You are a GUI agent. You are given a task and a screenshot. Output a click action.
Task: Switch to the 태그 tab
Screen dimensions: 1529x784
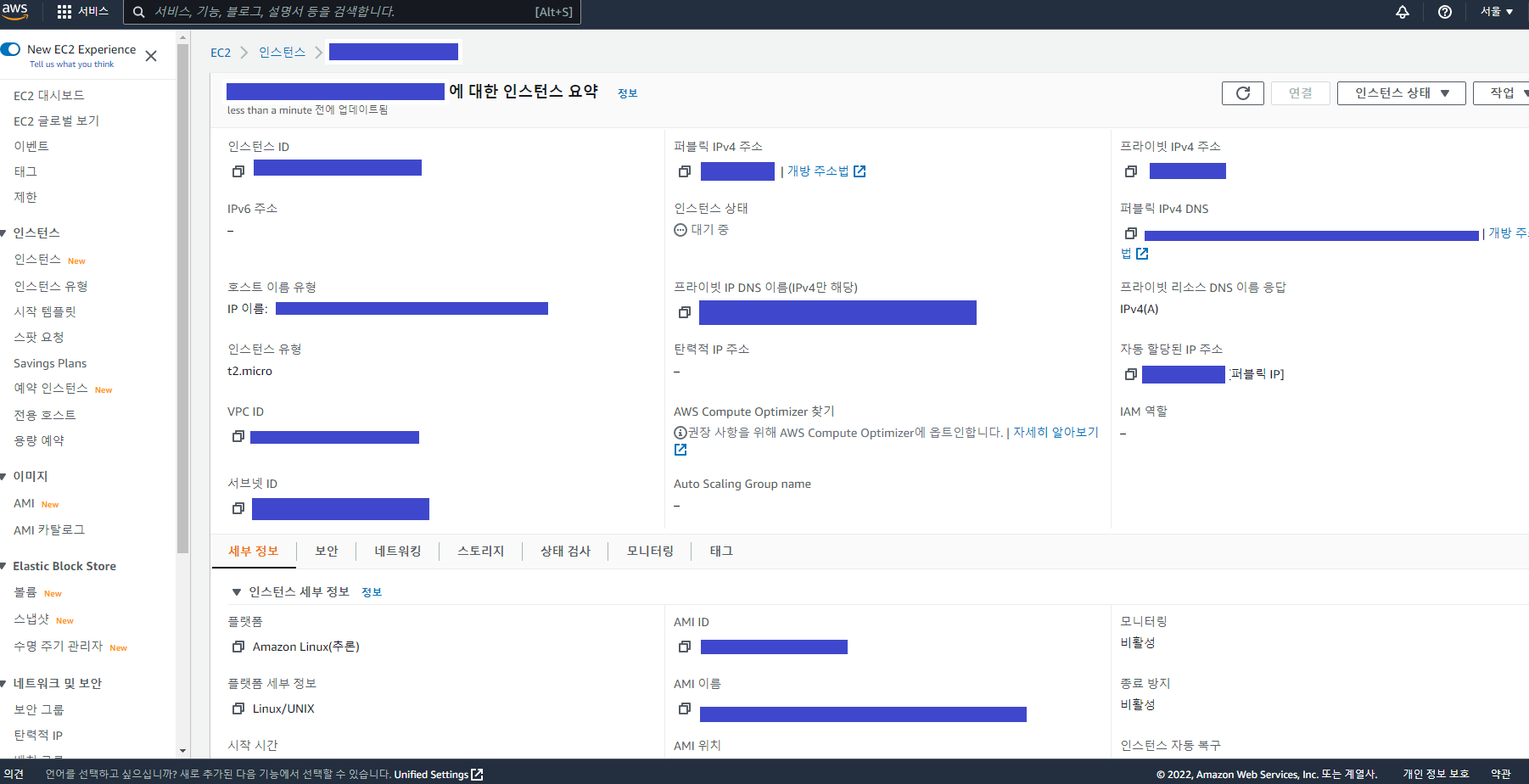tap(721, 551)
